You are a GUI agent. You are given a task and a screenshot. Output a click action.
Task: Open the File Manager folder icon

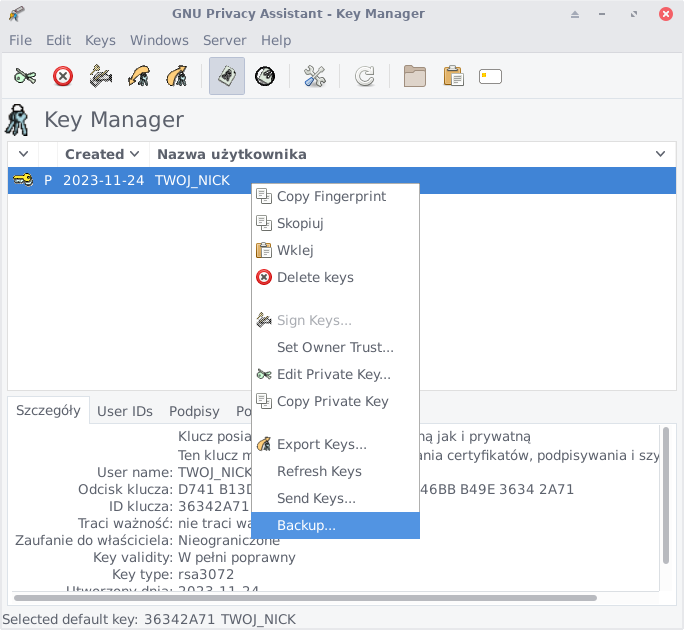click(415, 76)
